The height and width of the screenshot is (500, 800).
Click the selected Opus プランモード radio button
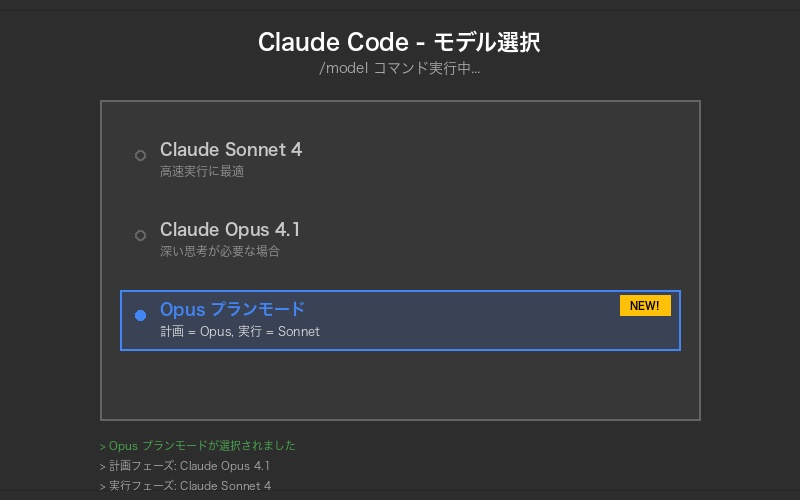[140, 315]
